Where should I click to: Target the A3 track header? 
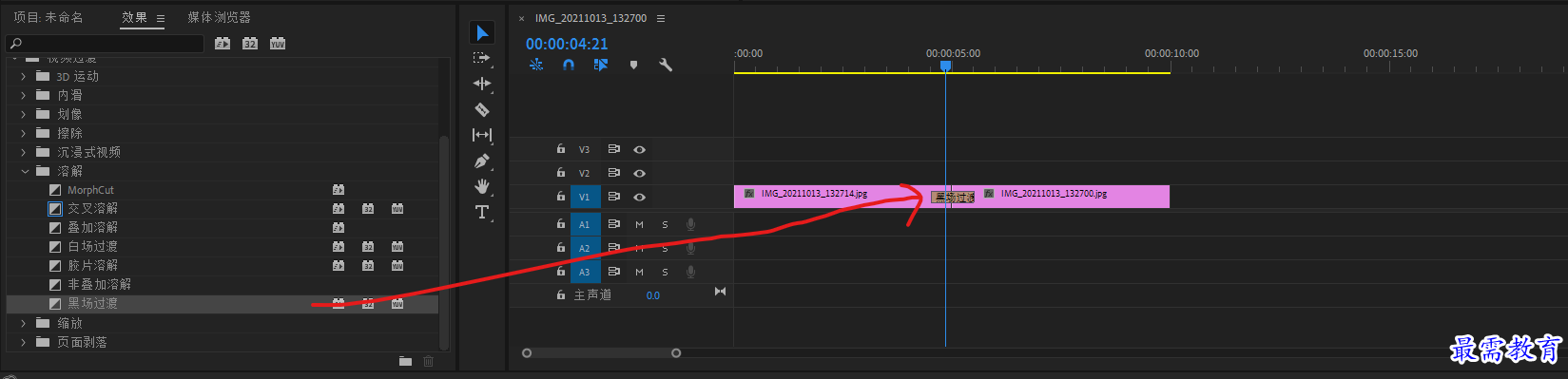coord(584,272)
